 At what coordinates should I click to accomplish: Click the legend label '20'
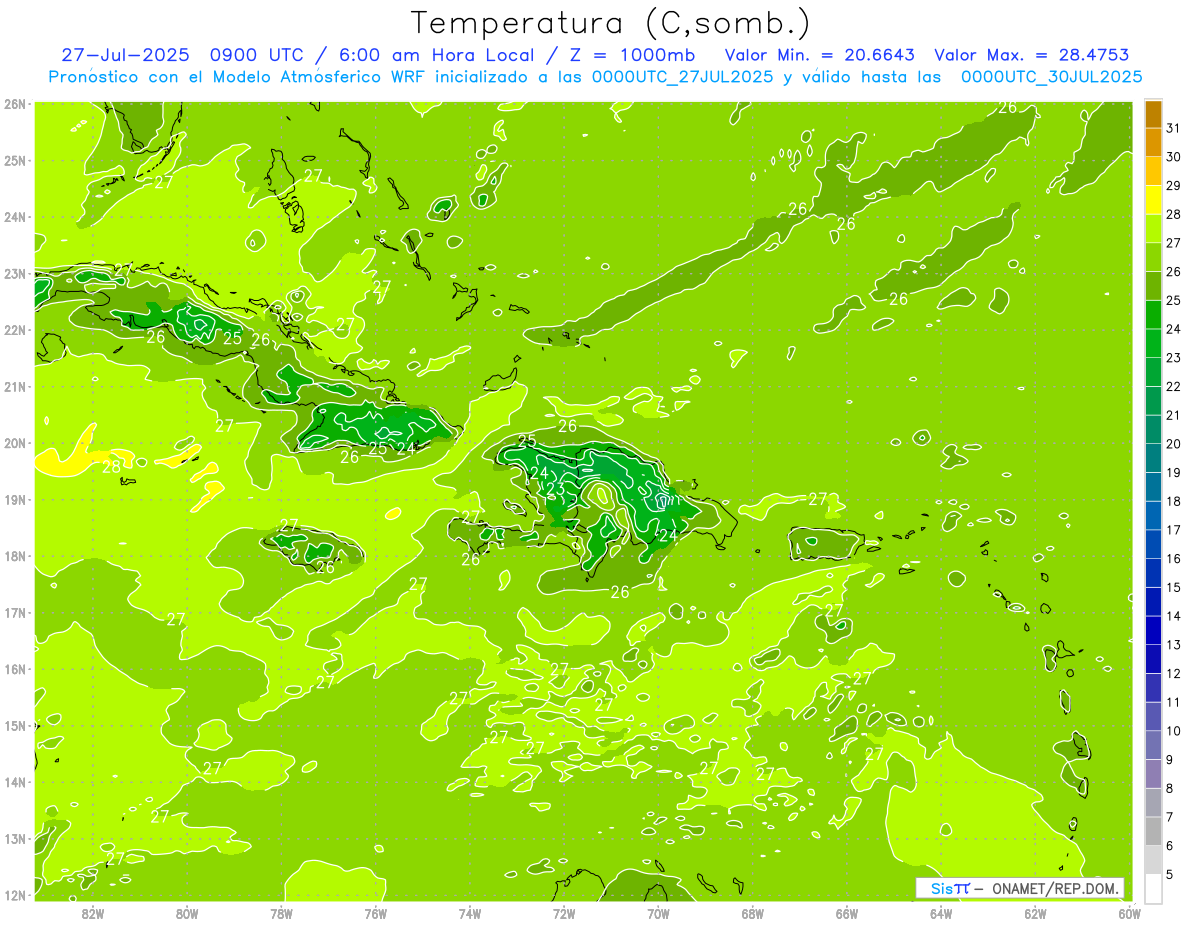pos(1173,444)
